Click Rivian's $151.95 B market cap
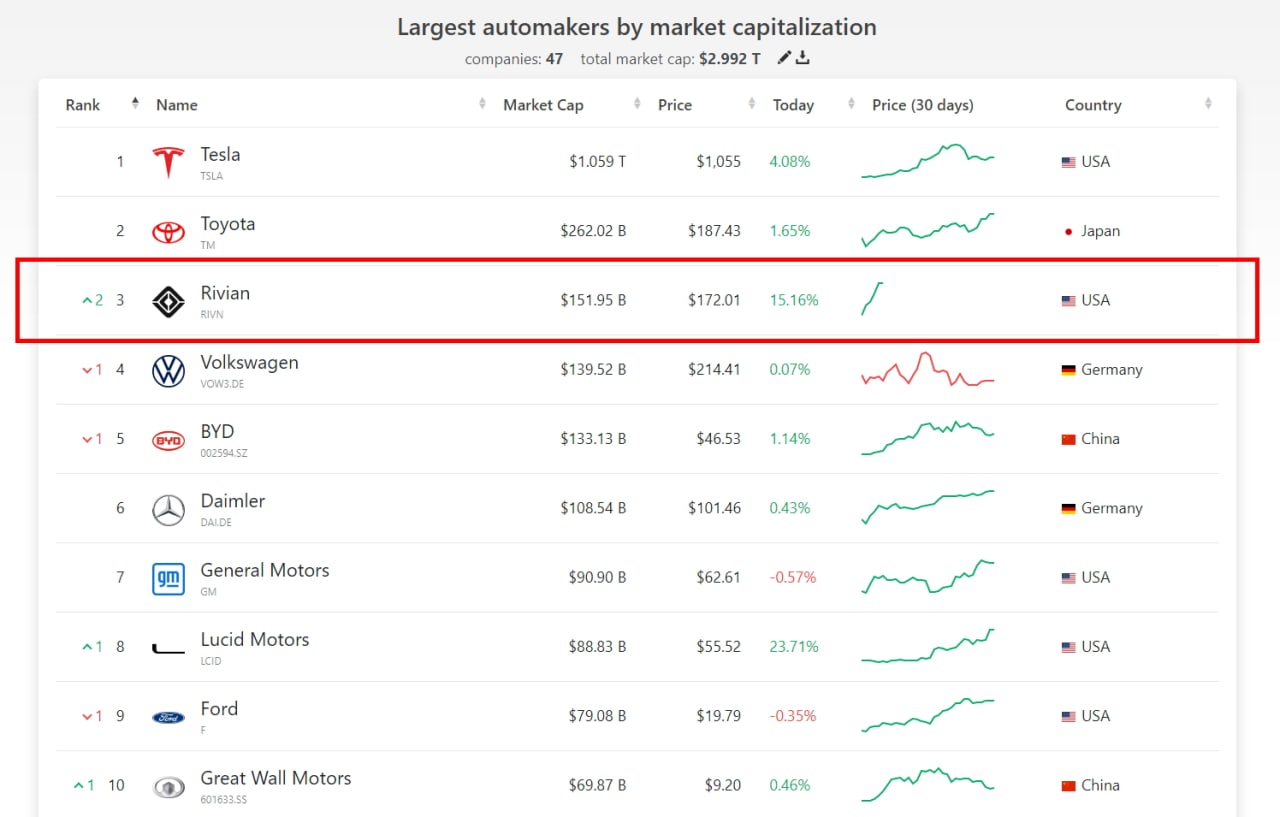Viewport: 1280px width, 817px height. click(593, 300)
